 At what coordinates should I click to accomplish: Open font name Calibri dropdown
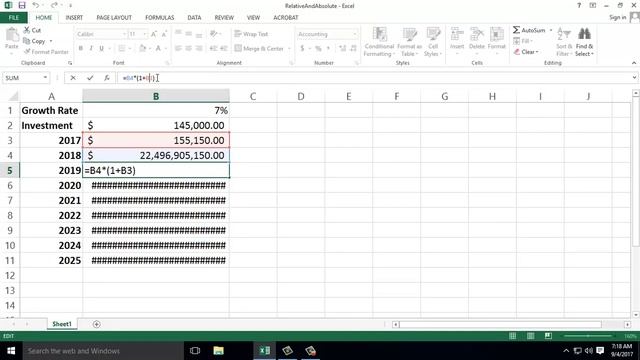(x=124, y=34)
